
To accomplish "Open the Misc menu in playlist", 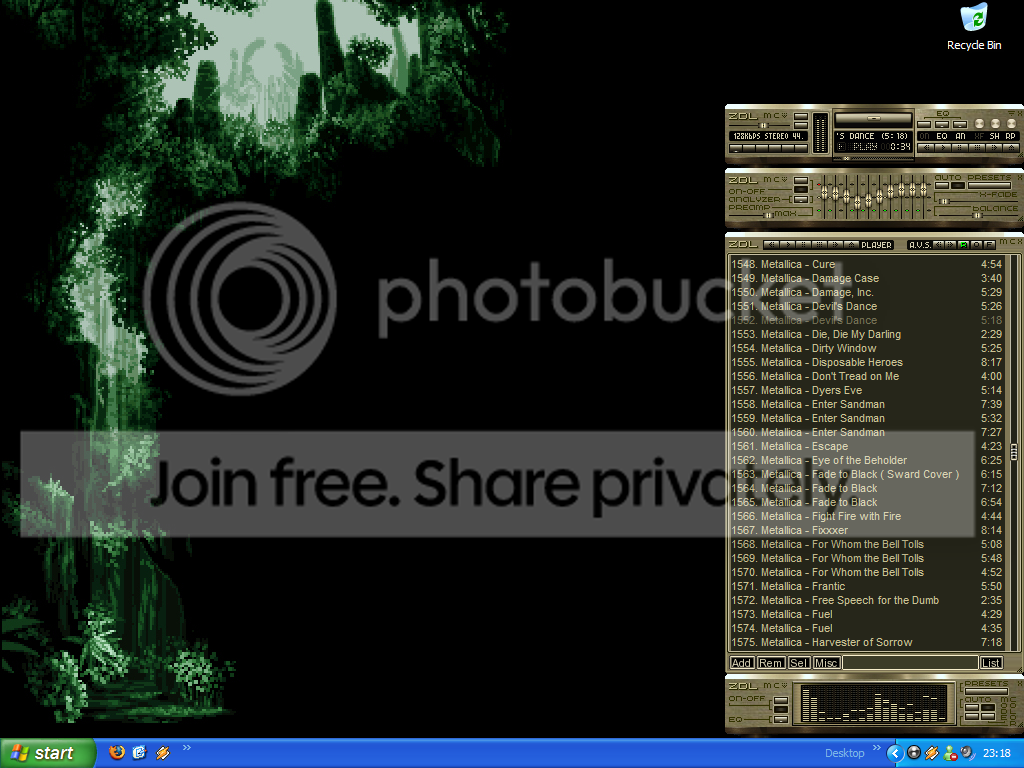I will click(826, 663).
